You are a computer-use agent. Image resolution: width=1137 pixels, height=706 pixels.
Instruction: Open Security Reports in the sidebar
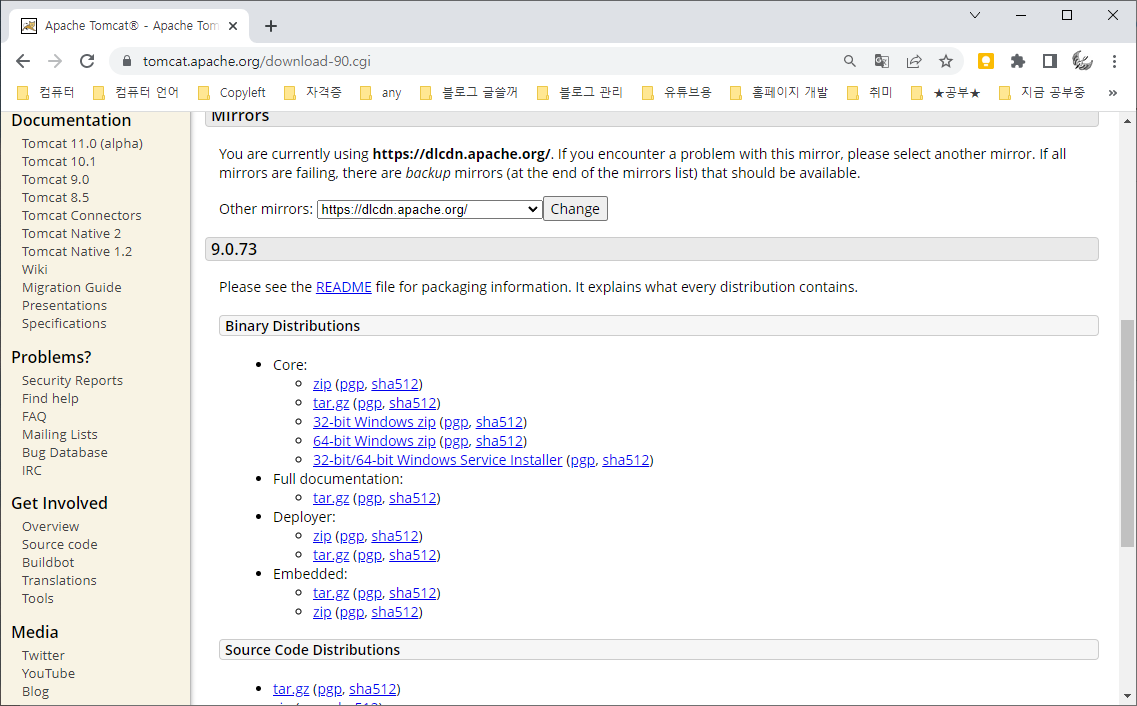point(73,381)
